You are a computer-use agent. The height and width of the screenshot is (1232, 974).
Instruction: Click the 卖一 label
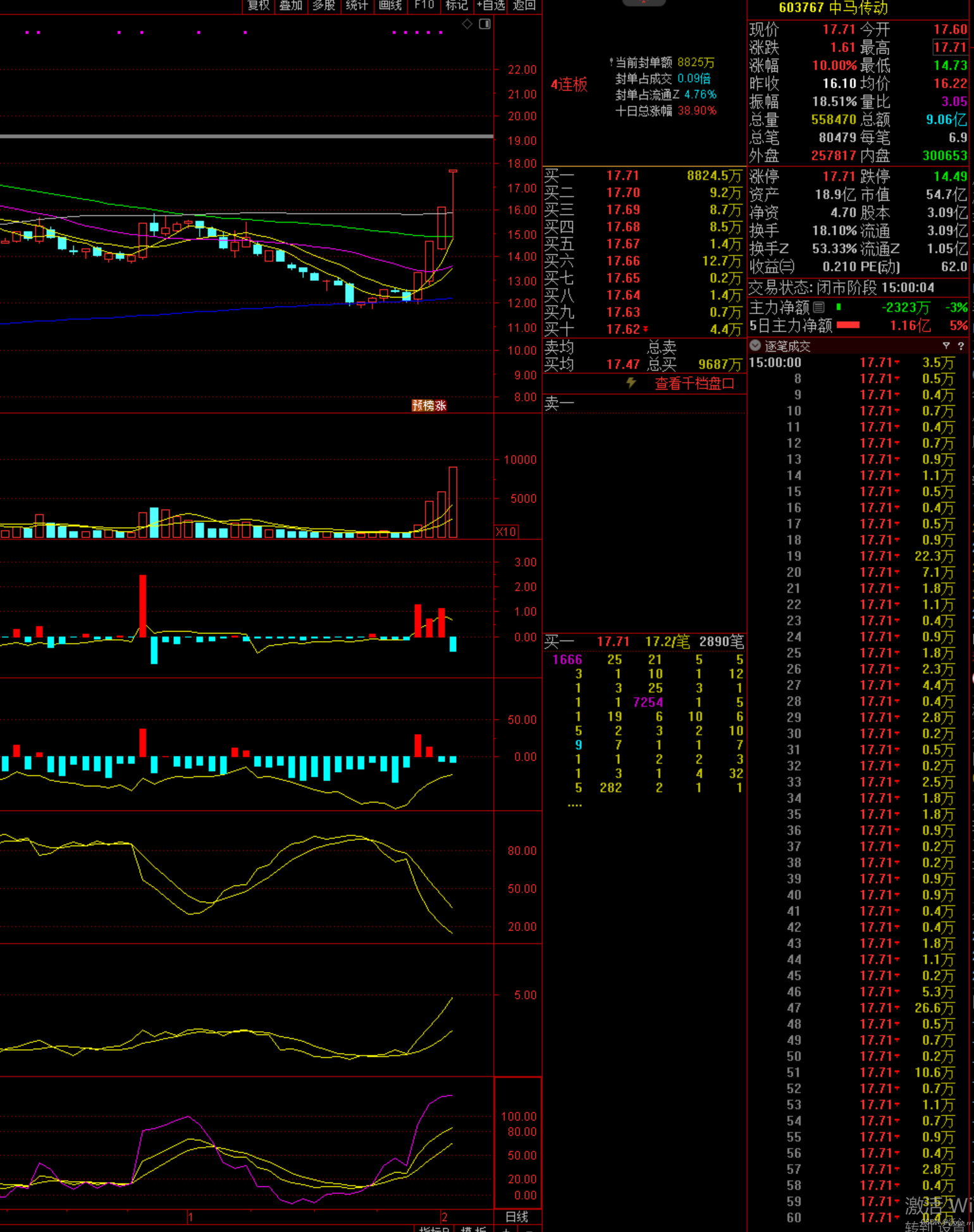tap(559, 404)
